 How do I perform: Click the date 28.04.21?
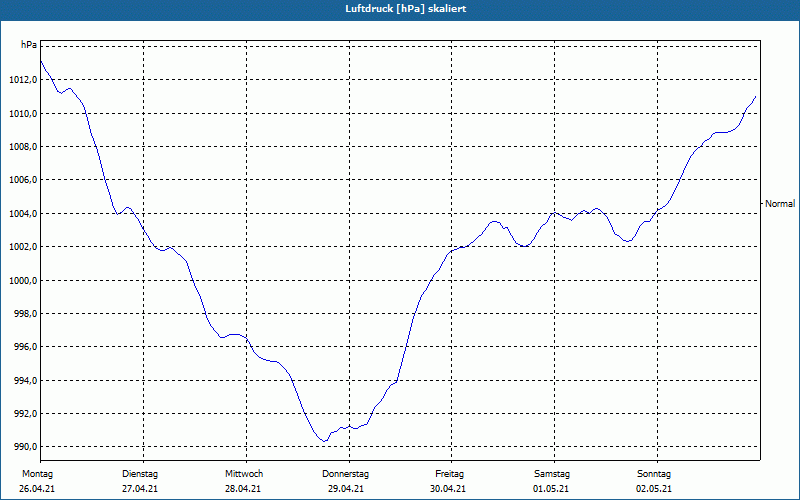[x=243, y=489]
